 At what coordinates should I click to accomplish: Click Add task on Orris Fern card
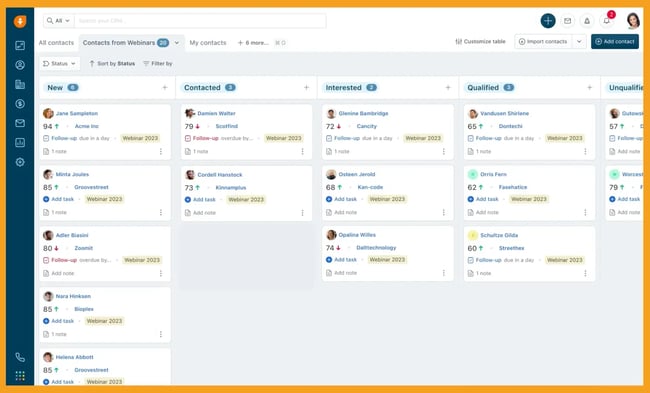(483, 199)
